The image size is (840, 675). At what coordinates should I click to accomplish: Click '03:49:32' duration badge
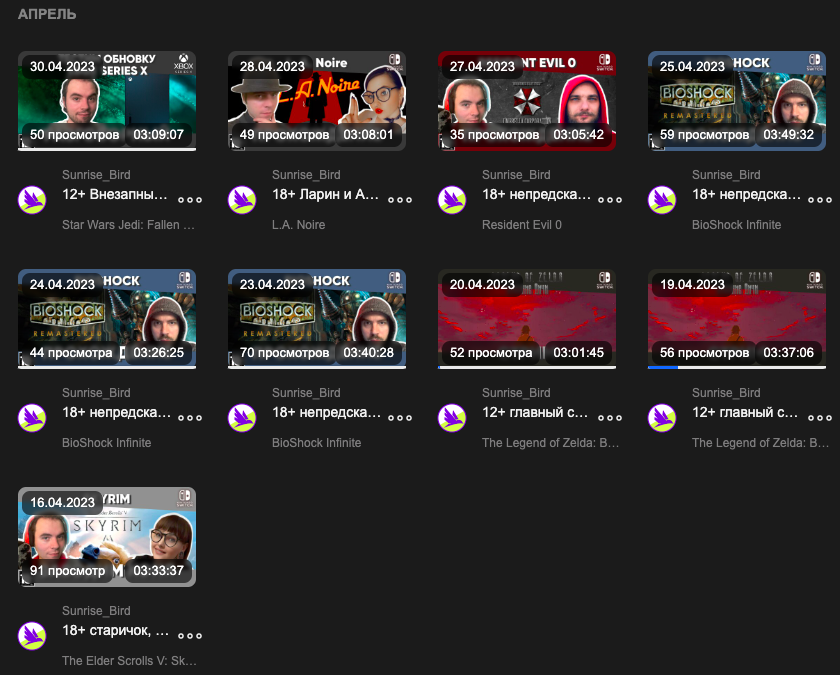[x=788, y=134]
